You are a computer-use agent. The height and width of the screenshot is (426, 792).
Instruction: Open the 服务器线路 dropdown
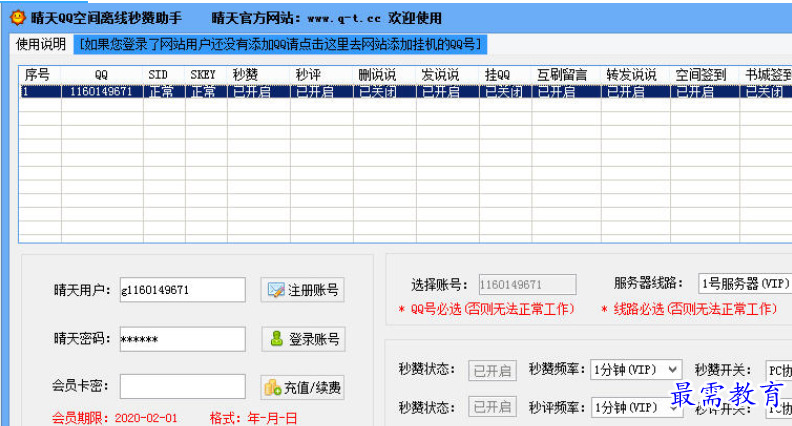pyautogui.click(x=745, y=283)
